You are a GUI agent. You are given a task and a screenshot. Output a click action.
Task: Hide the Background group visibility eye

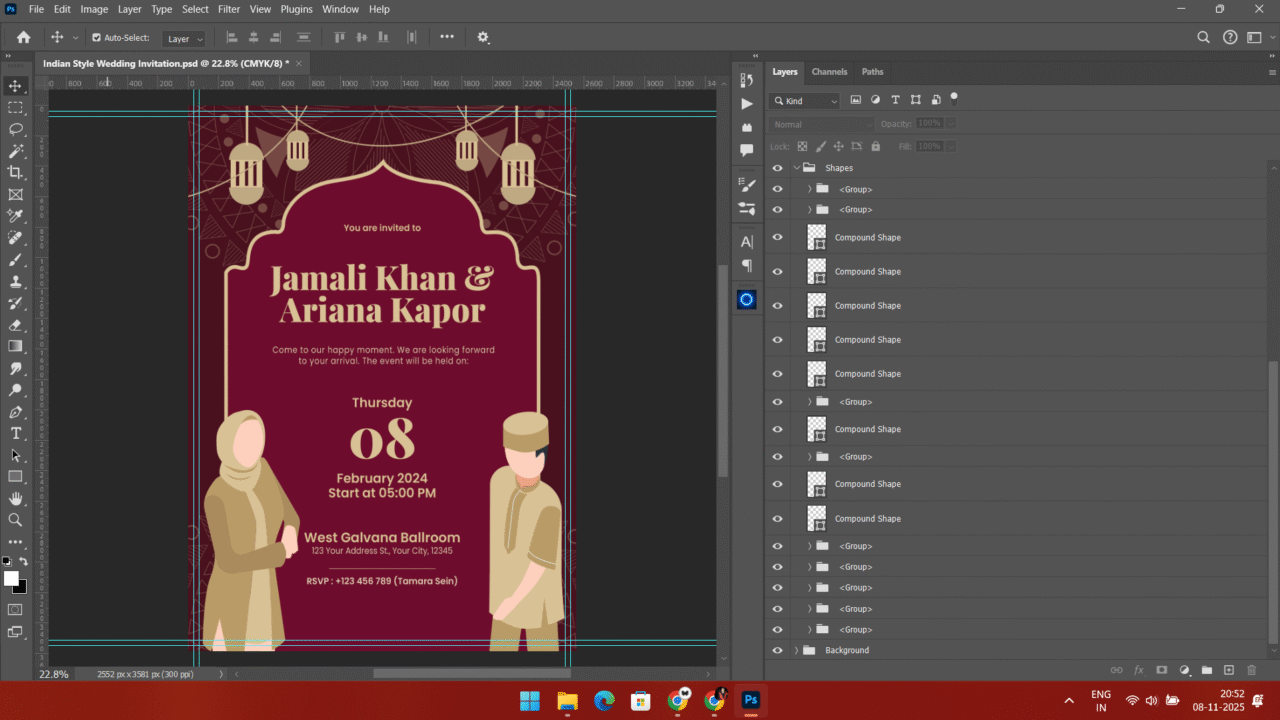pos(777,650)
